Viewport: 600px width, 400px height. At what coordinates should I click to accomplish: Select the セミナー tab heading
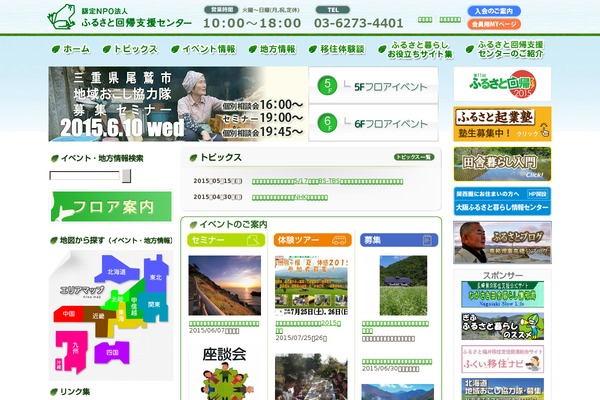226,240
